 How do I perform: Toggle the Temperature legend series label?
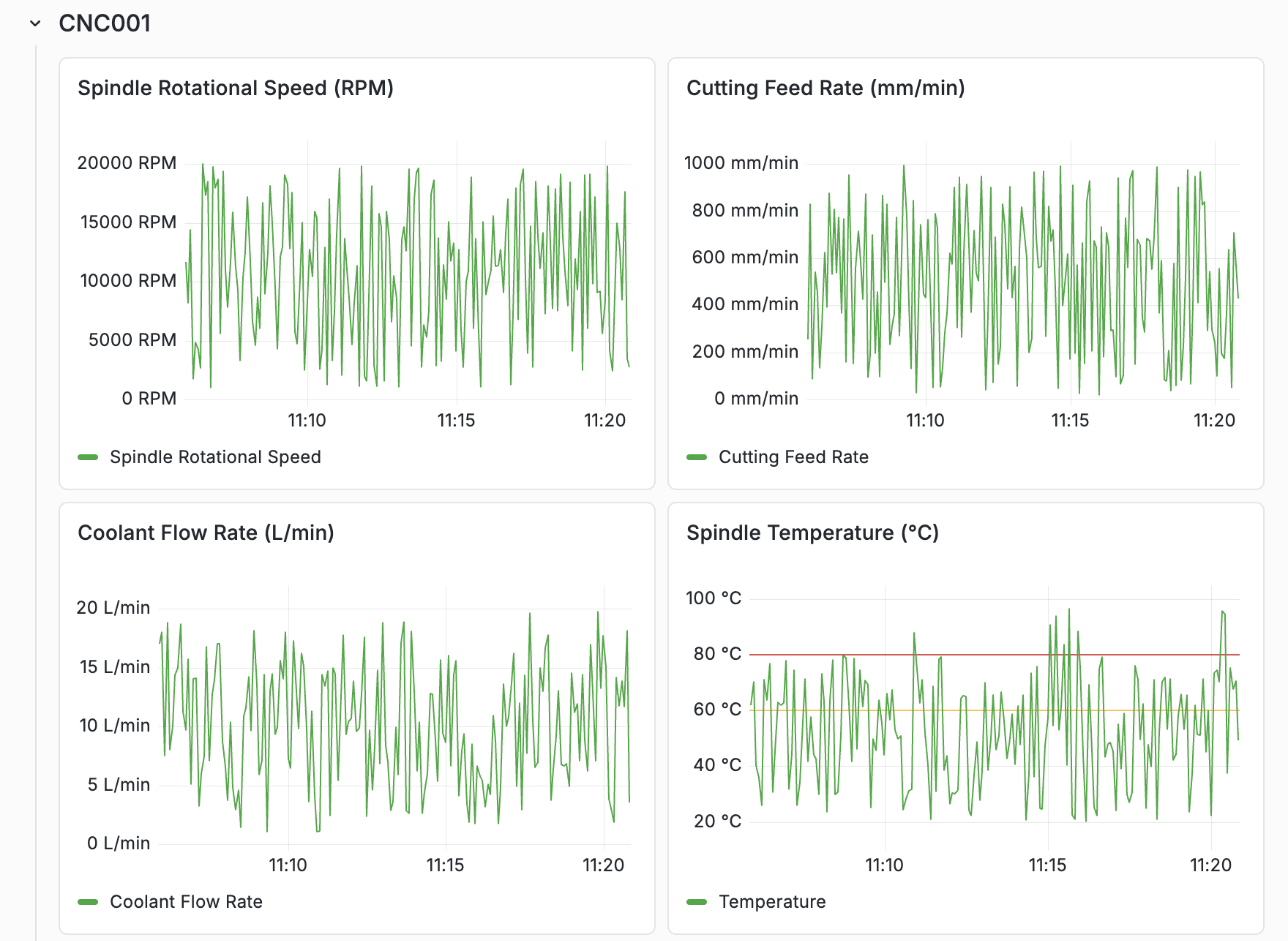(x=772, y=902)
